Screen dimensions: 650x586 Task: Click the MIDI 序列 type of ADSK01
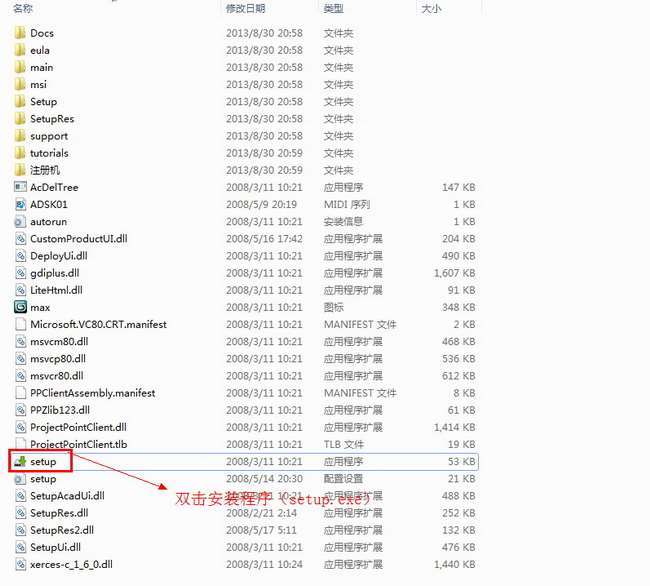coord(347,204)
